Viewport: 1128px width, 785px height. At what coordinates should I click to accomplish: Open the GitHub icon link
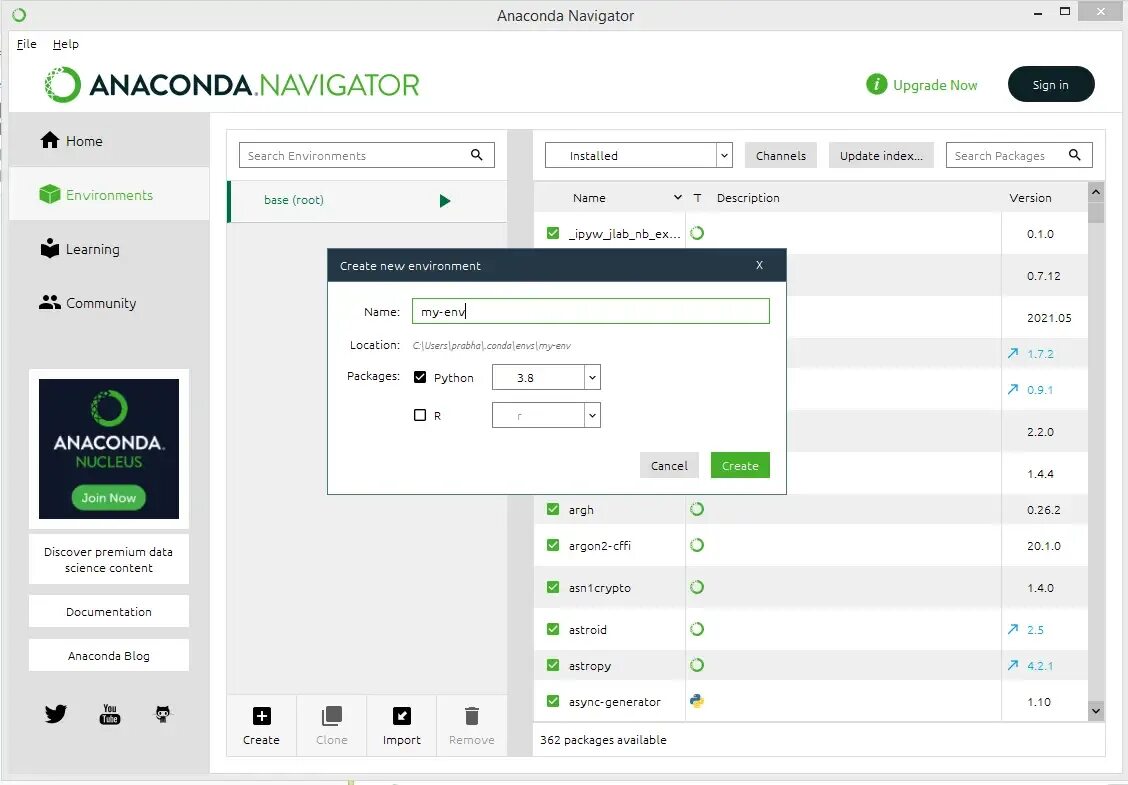click(x=163, y=714)
